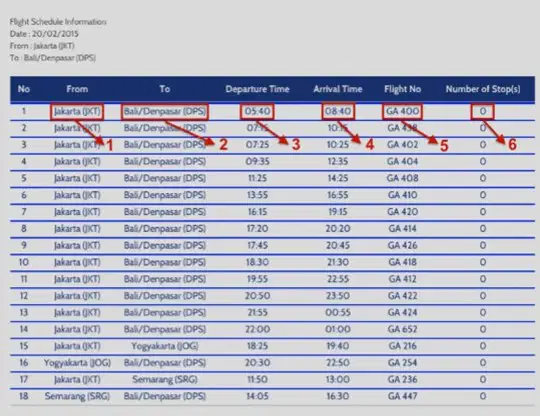The image size is (540, 416).
Task: Click the From column header
Action: (x=77, y=89)
